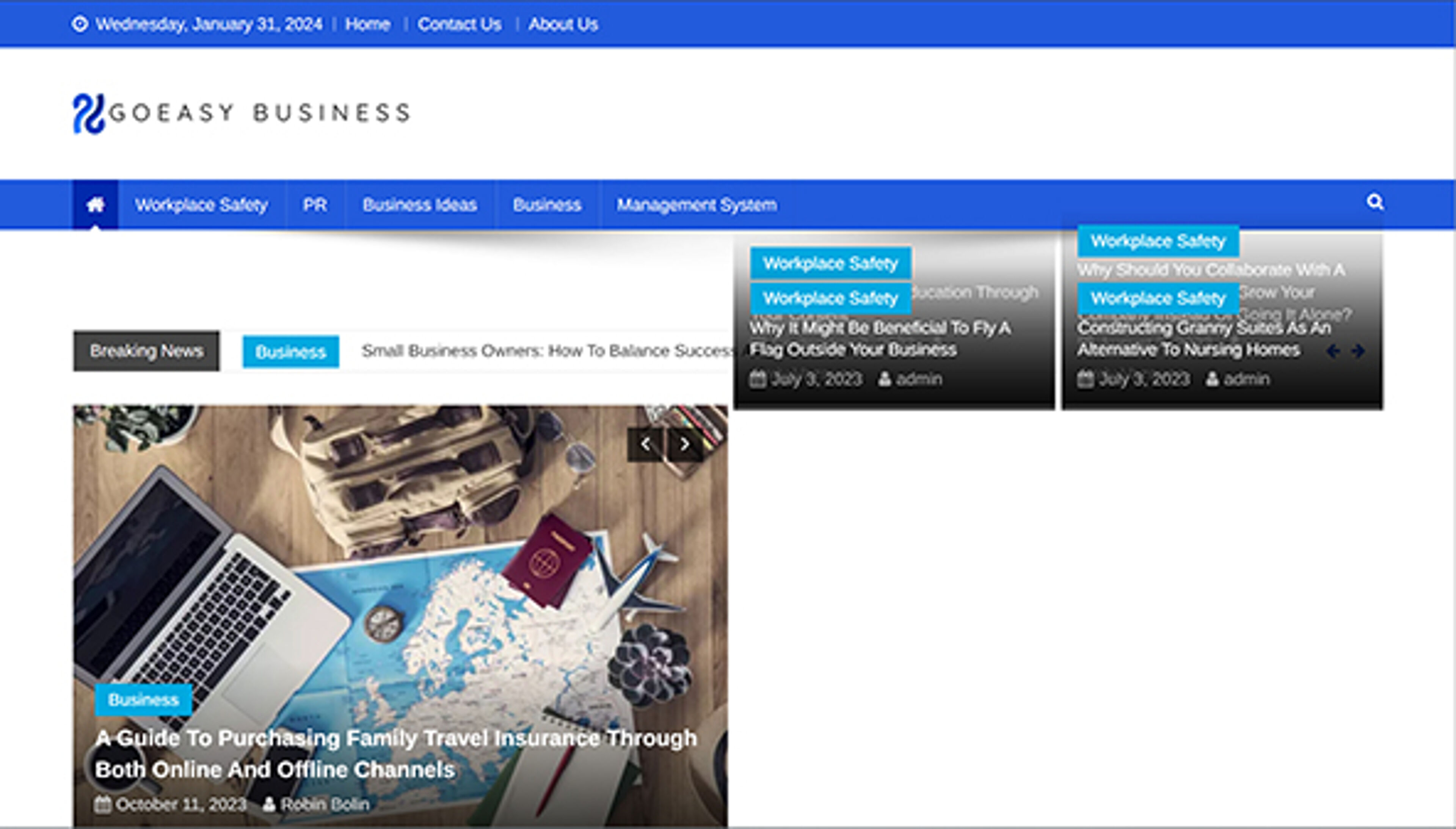Image resolution: width=1456 pixels, height=829 pixels.
Task: Go back using slider left arrow
Action: pos(645,444)
